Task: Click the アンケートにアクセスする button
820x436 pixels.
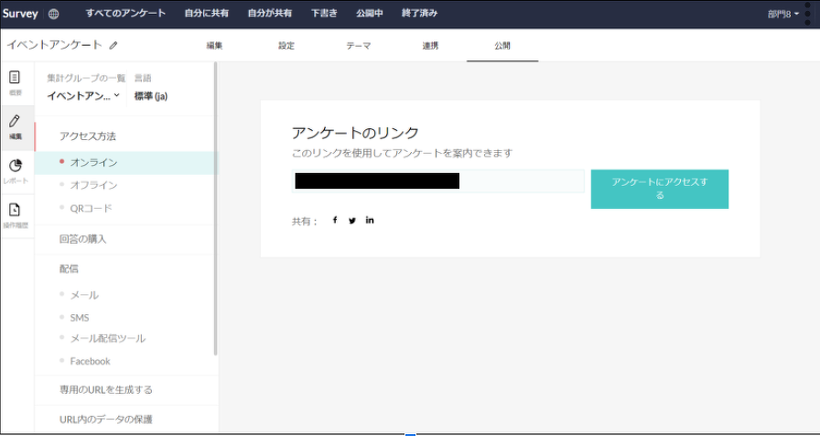Action: (x=659, y=189)
